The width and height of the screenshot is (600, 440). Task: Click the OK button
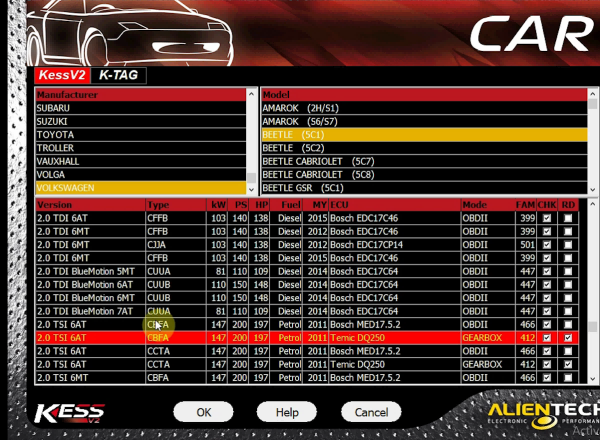pyautogui.click(x=203, y=412)
